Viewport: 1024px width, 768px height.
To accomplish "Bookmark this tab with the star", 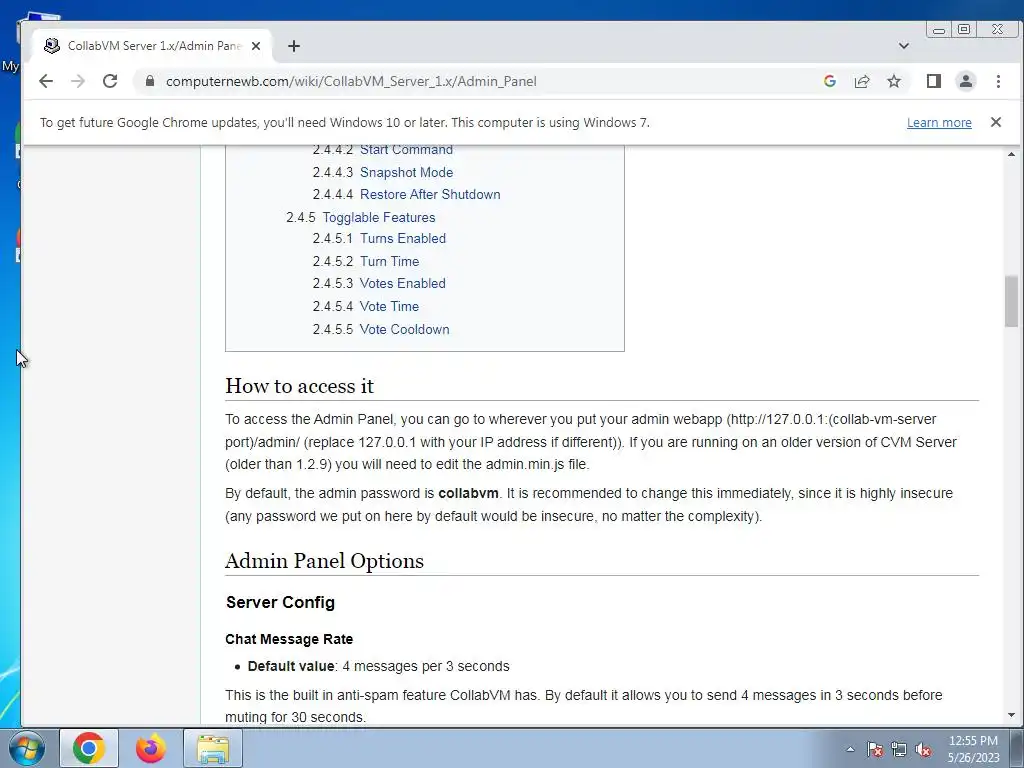I will pos(894,81).
